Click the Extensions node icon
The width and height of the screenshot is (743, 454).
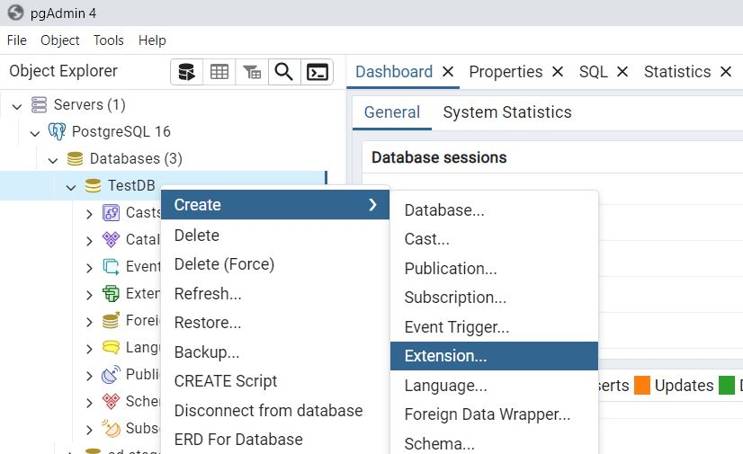click(111, 294)
